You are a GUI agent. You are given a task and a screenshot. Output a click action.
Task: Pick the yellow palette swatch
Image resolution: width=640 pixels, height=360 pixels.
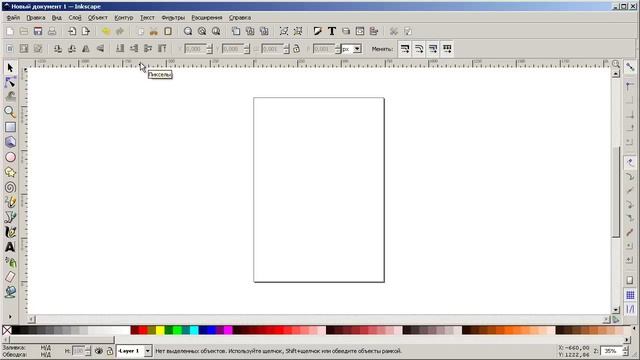(160, 330)
